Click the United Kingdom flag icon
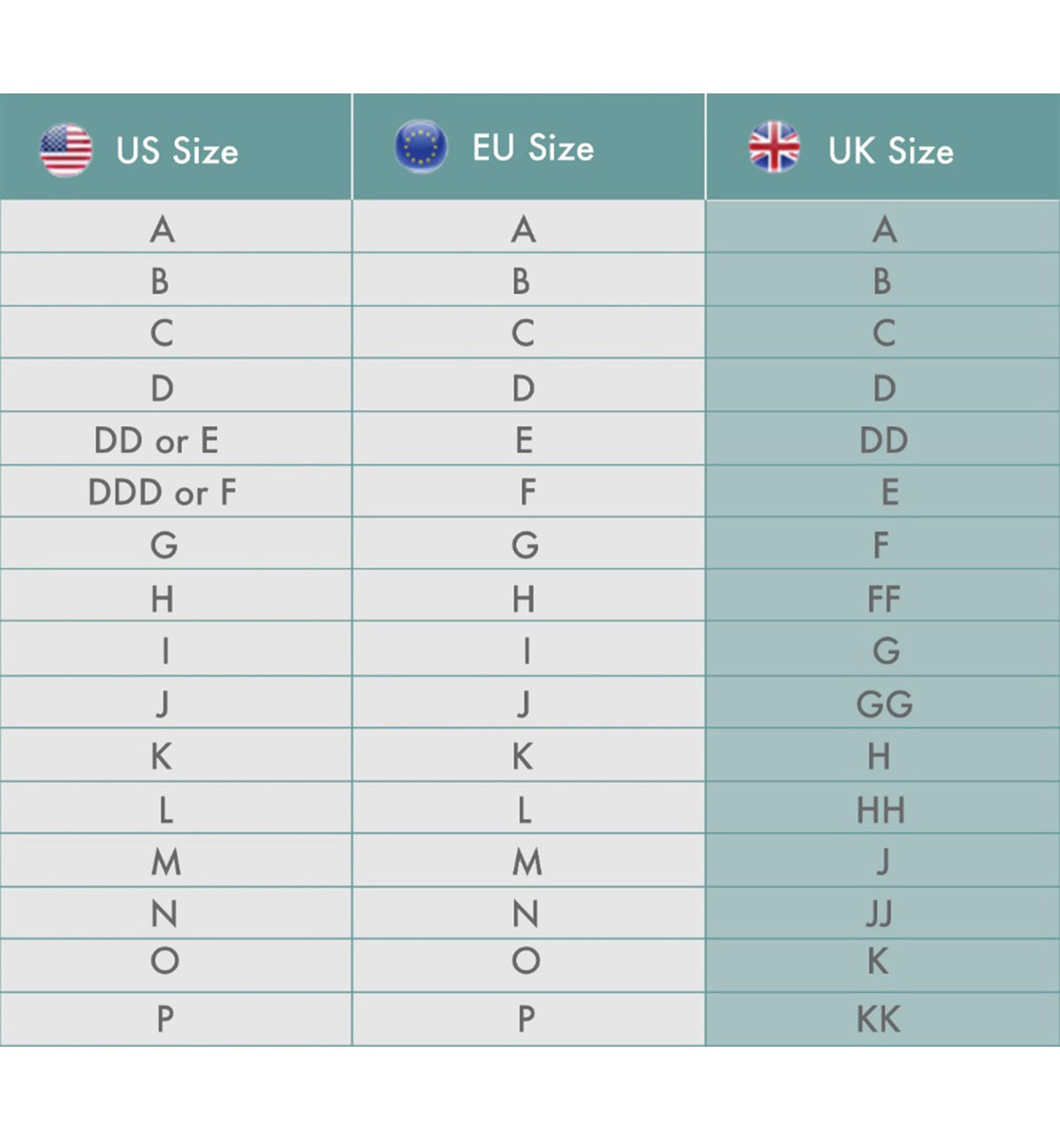This screenshot has height=1148, width=1060. (x=774, y=147)
